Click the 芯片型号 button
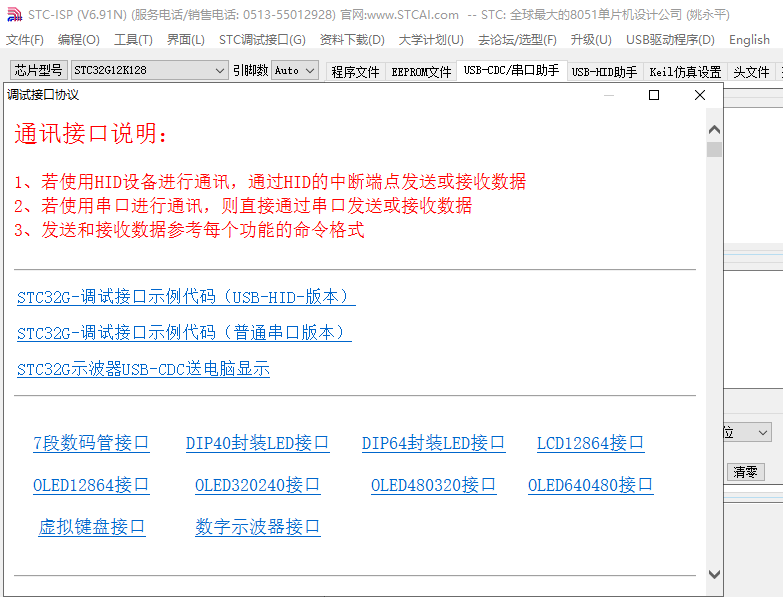Viewport: 783px width, 597px height. click(38, 70)
